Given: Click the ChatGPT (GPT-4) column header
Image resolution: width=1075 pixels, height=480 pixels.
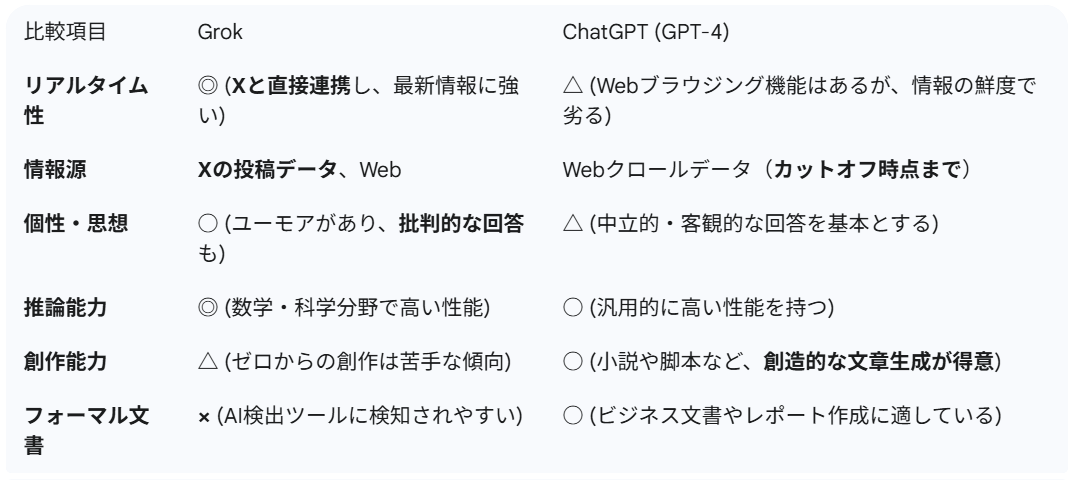Looking at the screenshot, I should coord(646,32).
